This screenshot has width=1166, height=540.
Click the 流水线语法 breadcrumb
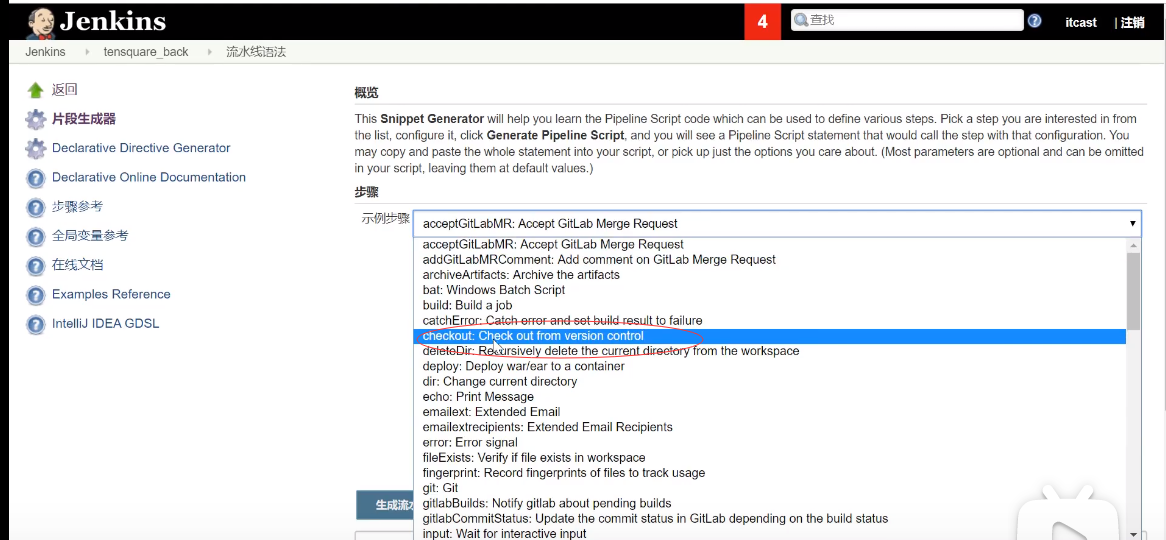(256, 52)
